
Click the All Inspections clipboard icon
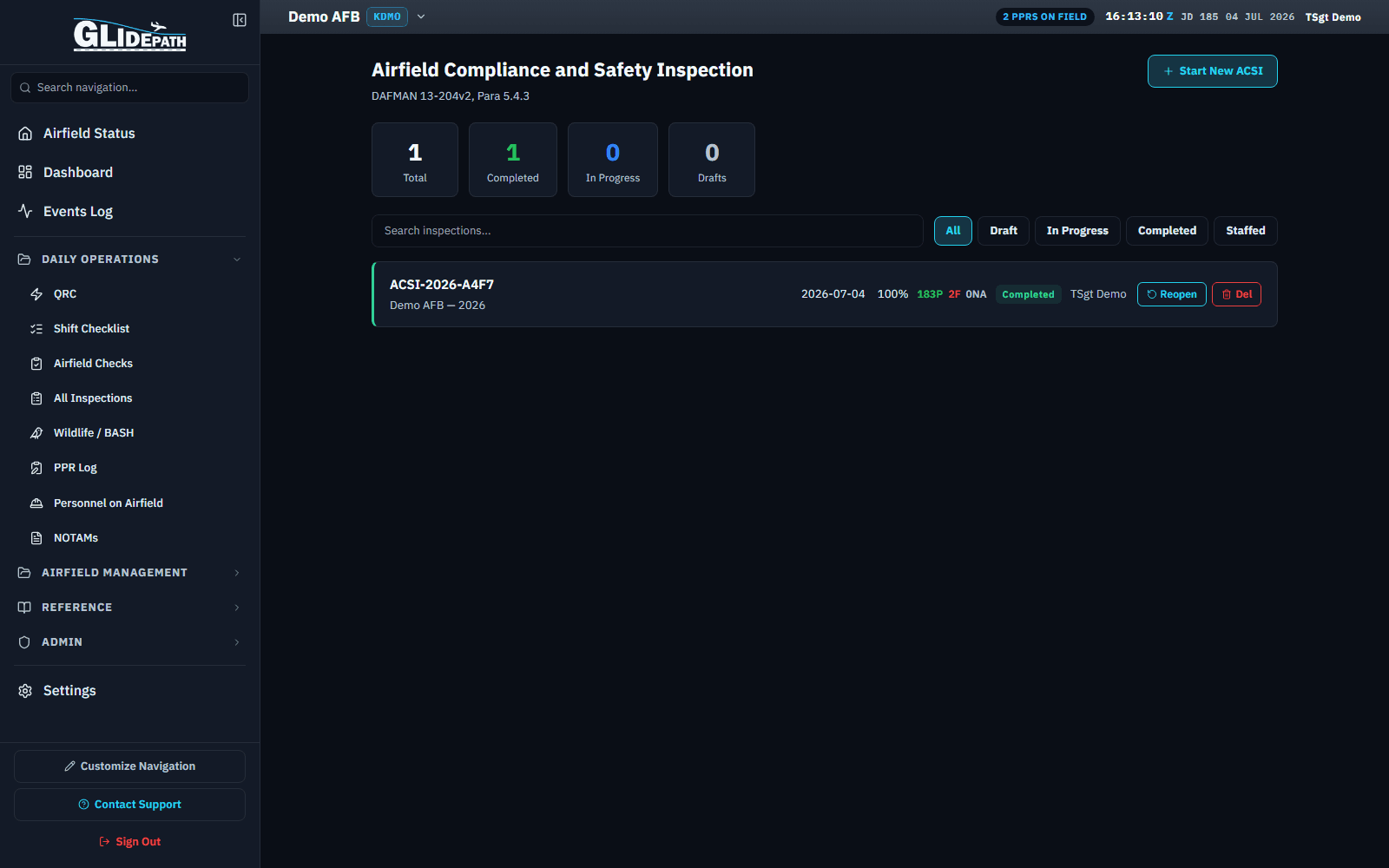tap(36, 398)
